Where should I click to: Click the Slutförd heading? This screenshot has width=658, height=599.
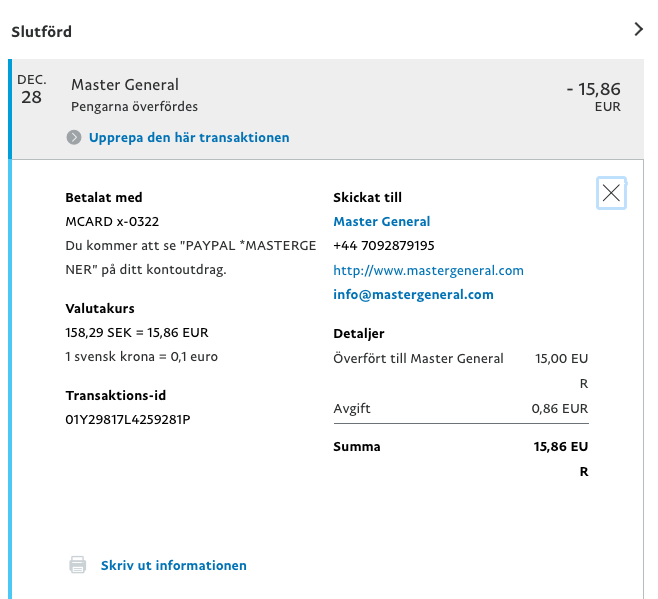[42, 31]
